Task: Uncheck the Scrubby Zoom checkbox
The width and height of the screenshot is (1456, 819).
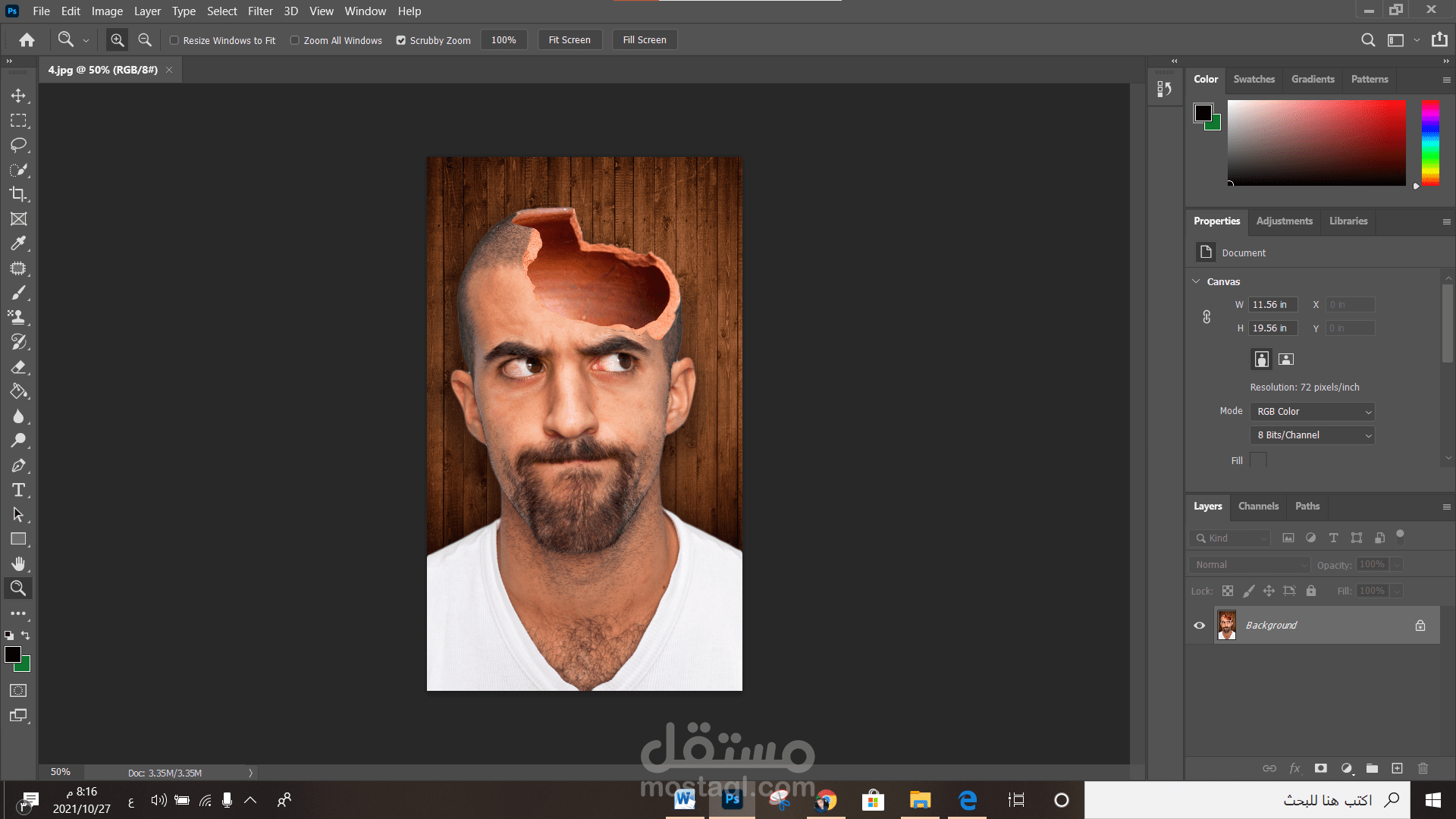Action: pyautogui.click(x=401, y=40)
